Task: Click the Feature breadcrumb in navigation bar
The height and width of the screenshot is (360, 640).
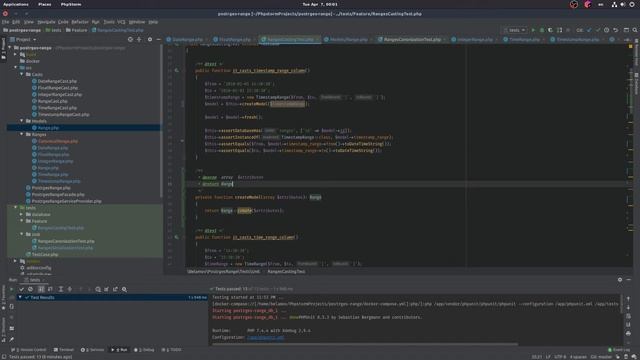Action: pos(77,30)
